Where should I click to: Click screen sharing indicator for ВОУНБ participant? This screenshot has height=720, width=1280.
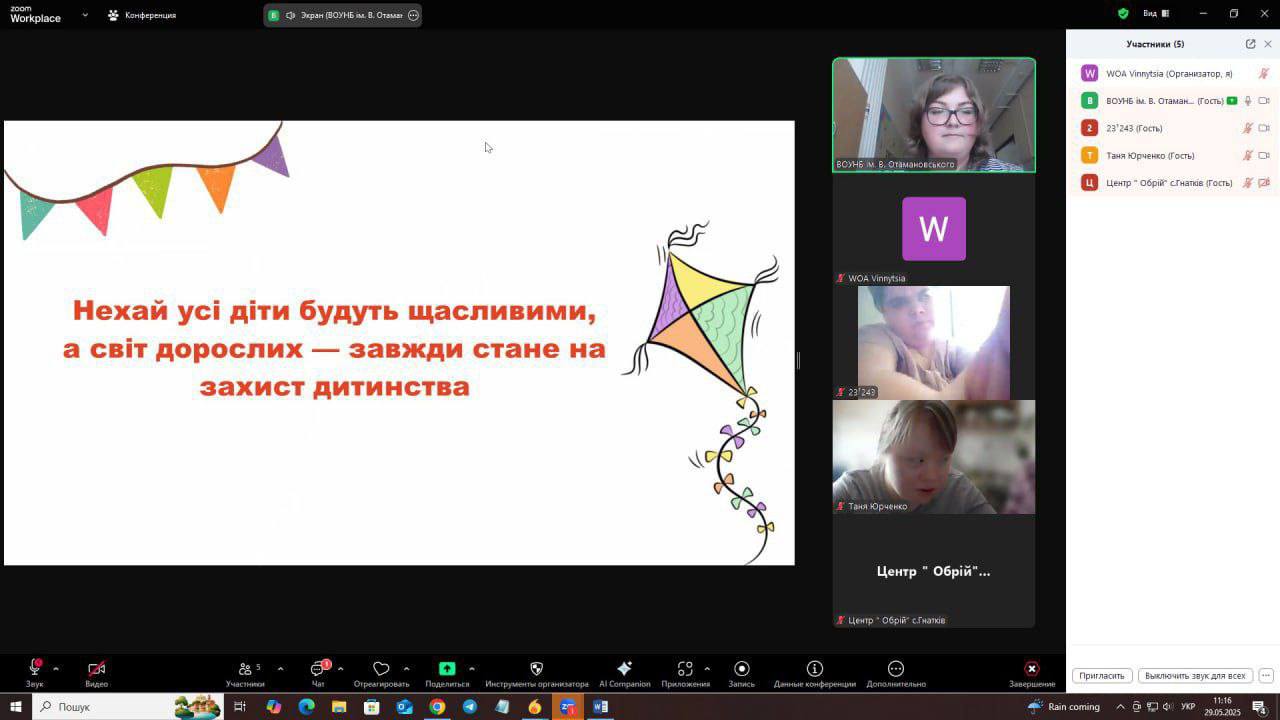1232,101
